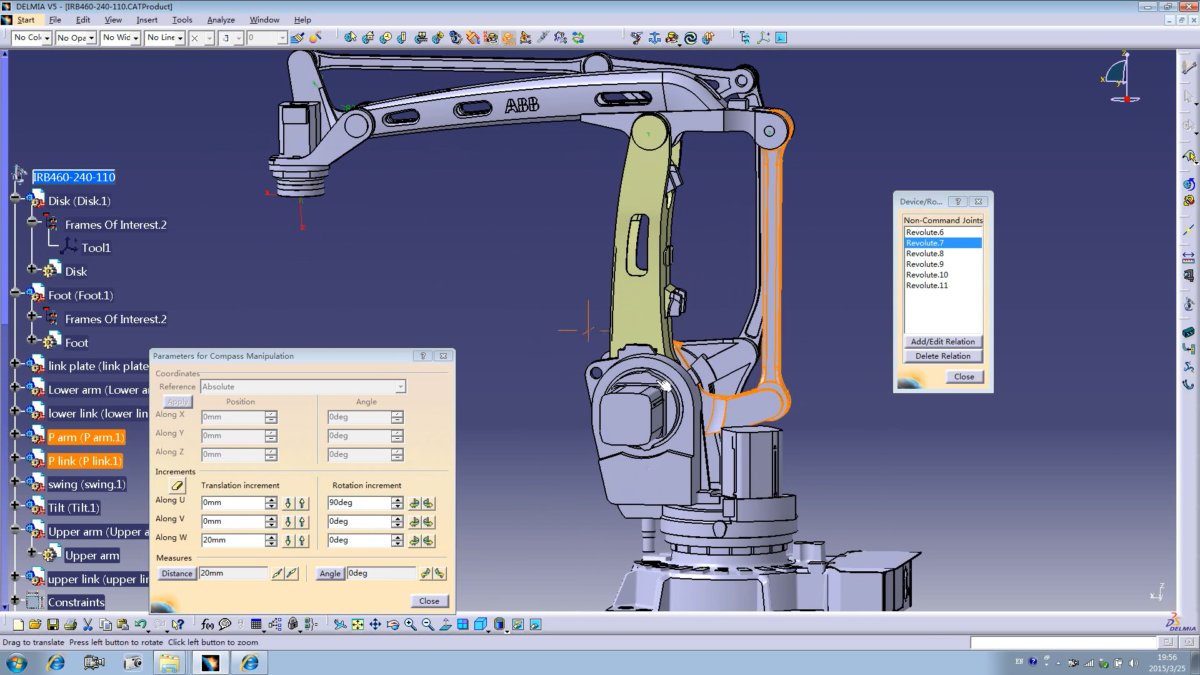The image size is (1200, 675).
Task: Select the Pan view tool
Action: pos(375,624)
